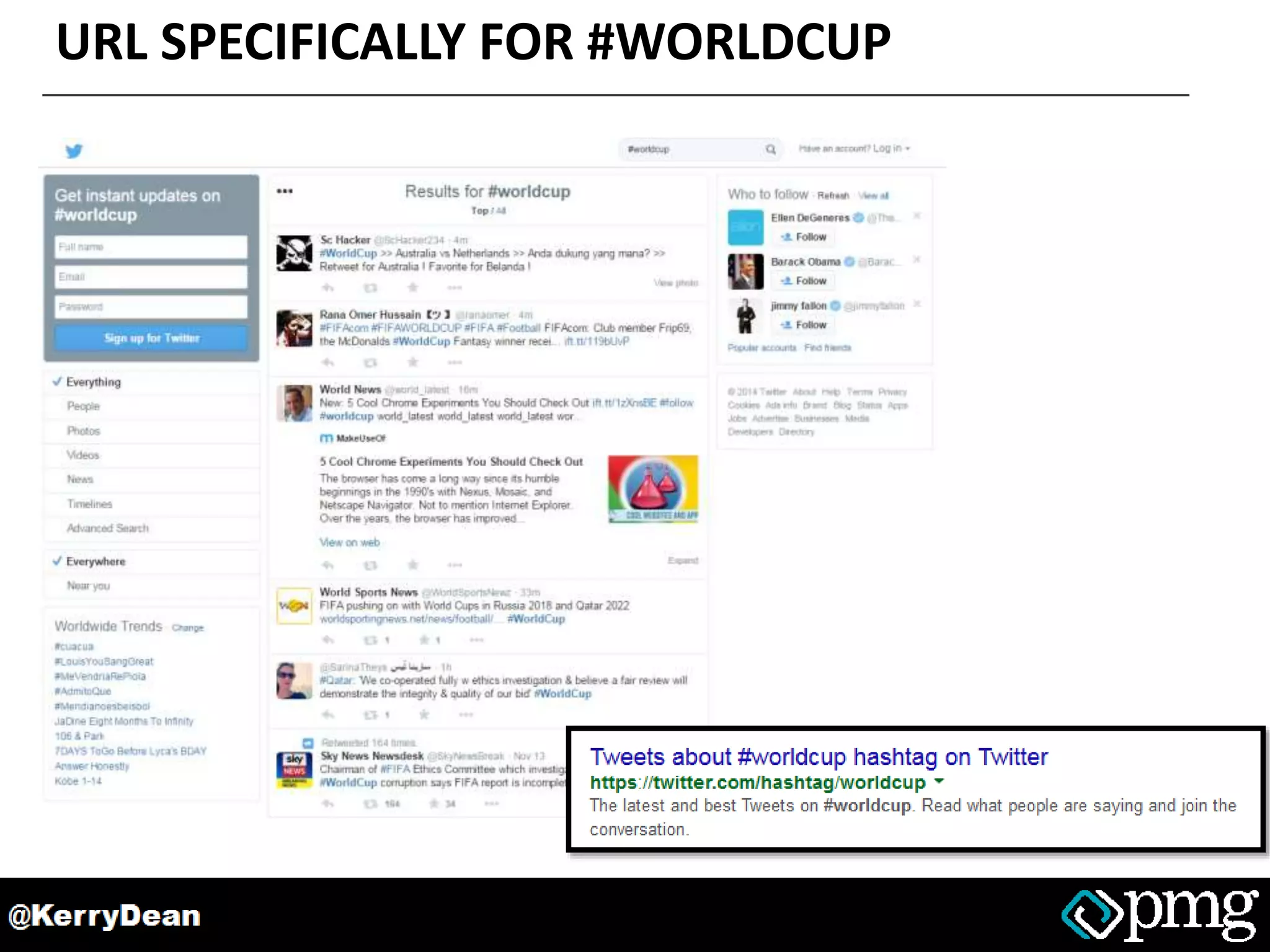Open Sc Hacker's skull avatar
Viewport: 1270px width, 952px height.
pos(294,253)
